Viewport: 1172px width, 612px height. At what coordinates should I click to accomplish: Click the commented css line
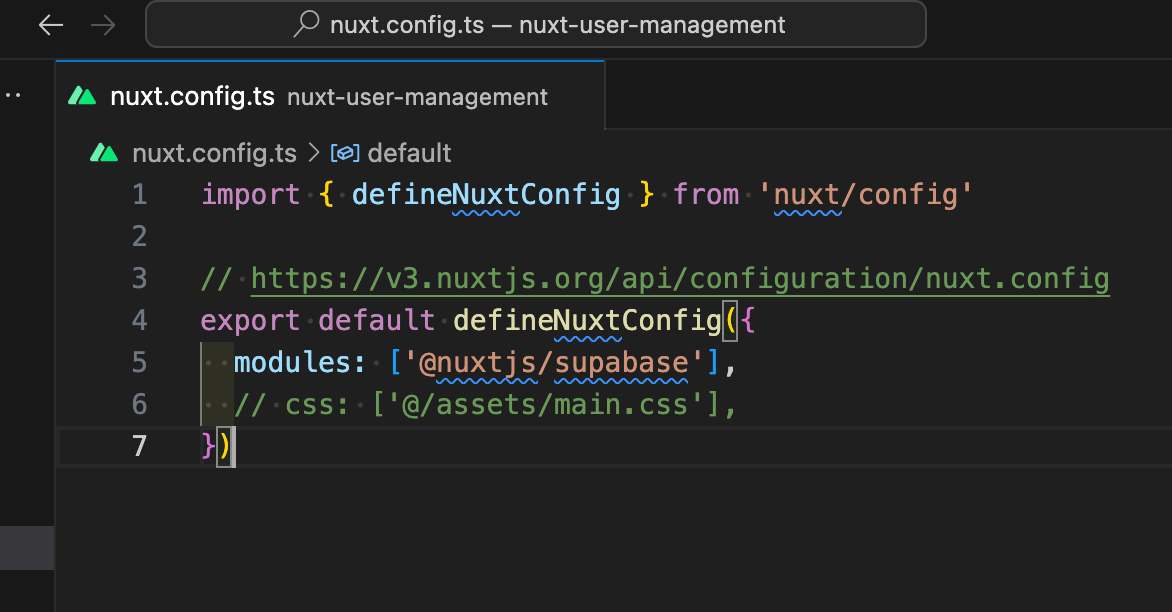click(x=486, y=404)
